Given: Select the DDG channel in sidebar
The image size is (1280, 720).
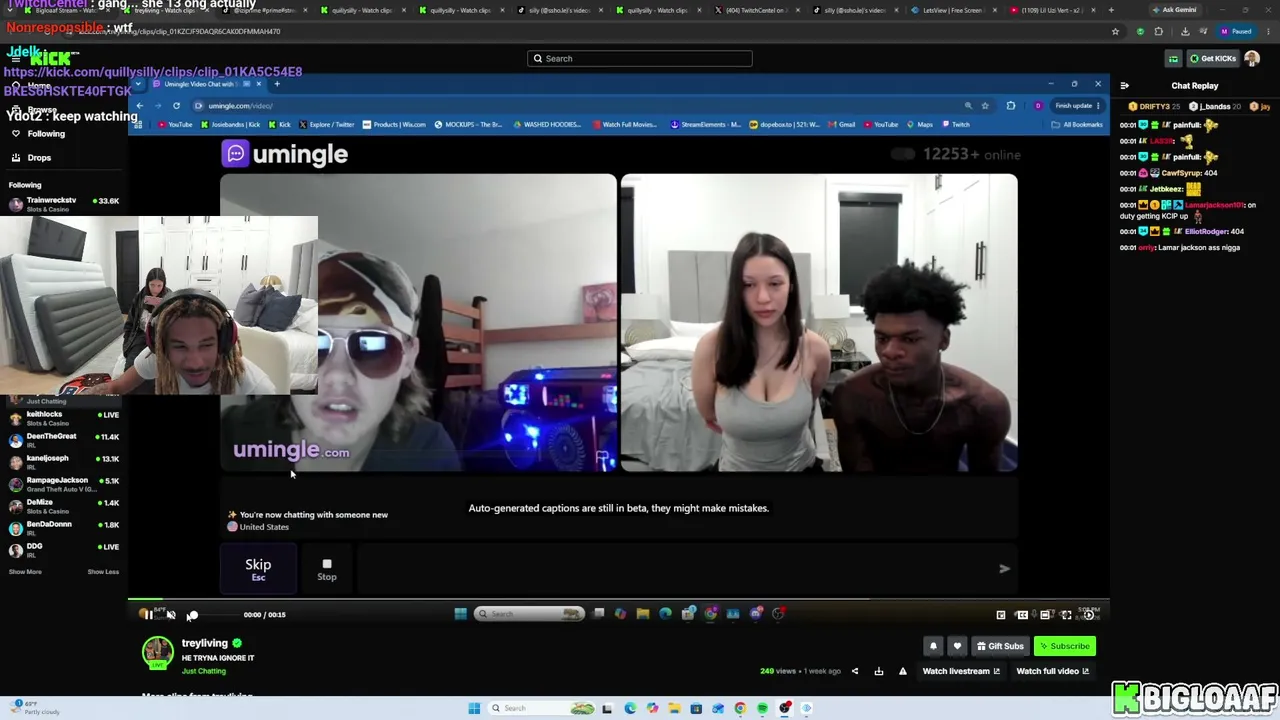Looking at the screenshot, I should tap(62, 550).
